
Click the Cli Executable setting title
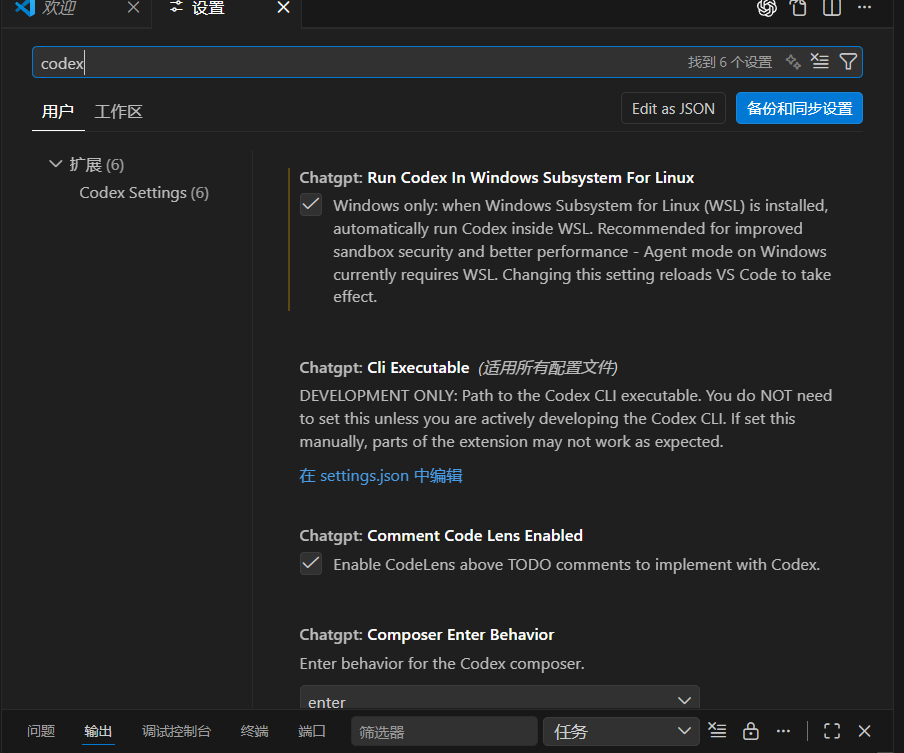(x=384, y=367)
